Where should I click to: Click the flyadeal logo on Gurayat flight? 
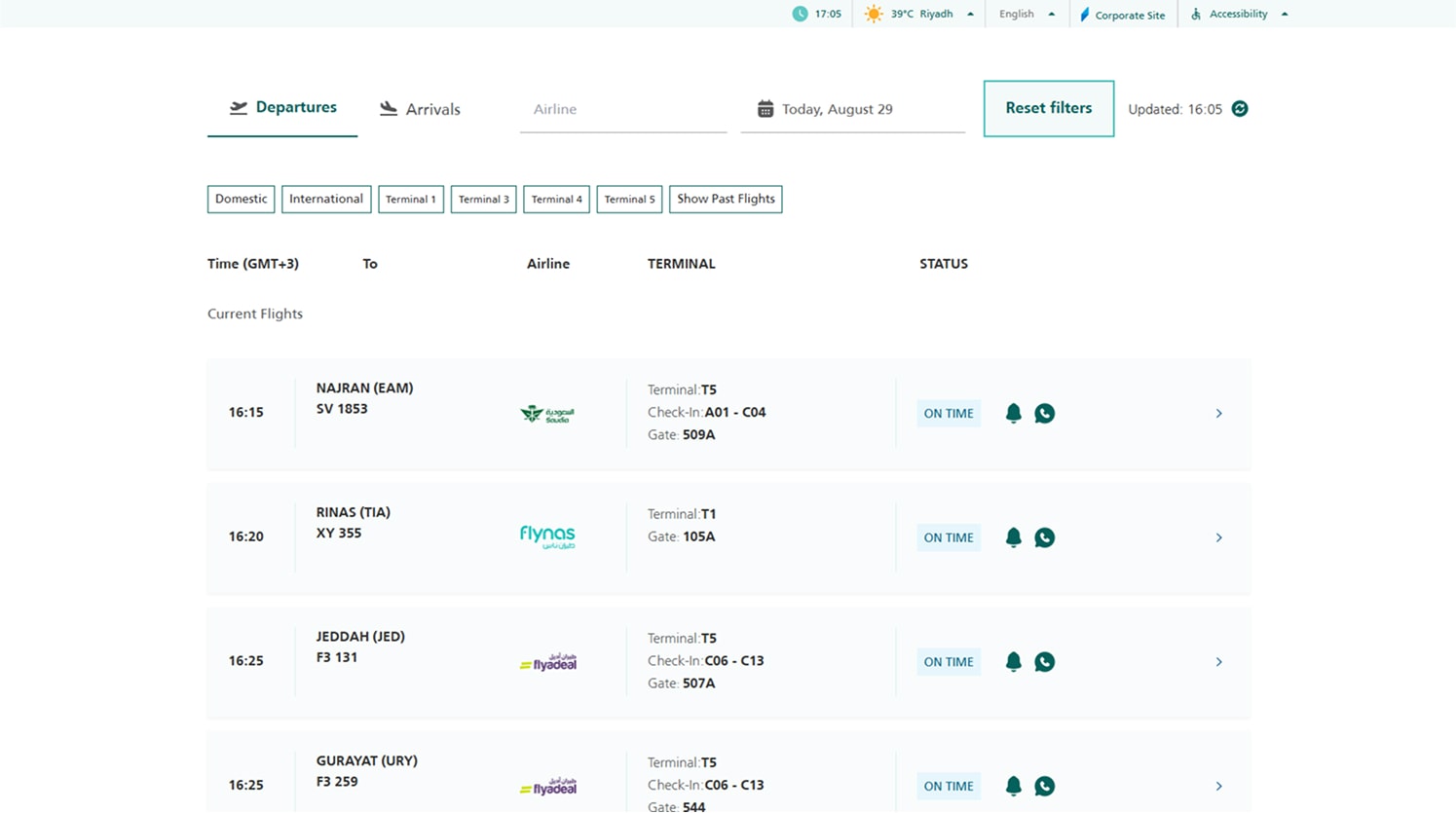(548, 787)
